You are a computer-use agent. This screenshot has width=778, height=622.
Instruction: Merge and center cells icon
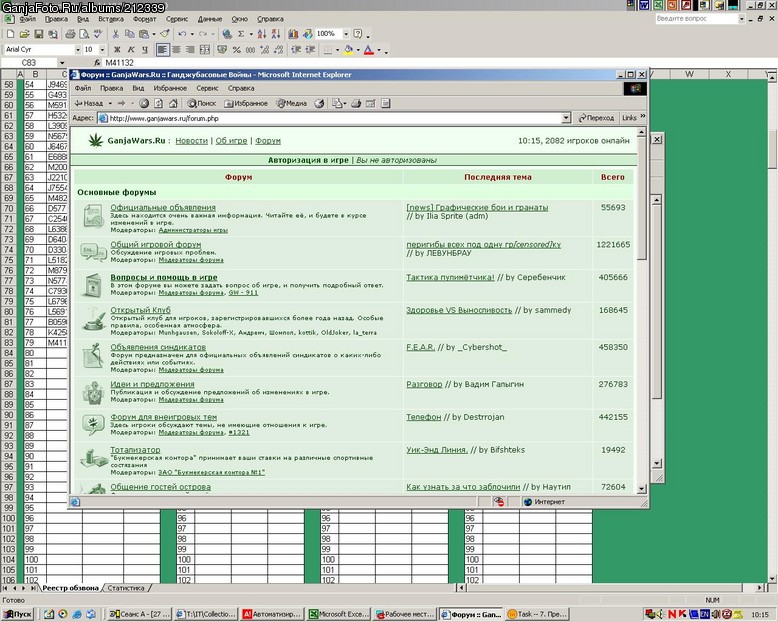(x=204, y=50)
